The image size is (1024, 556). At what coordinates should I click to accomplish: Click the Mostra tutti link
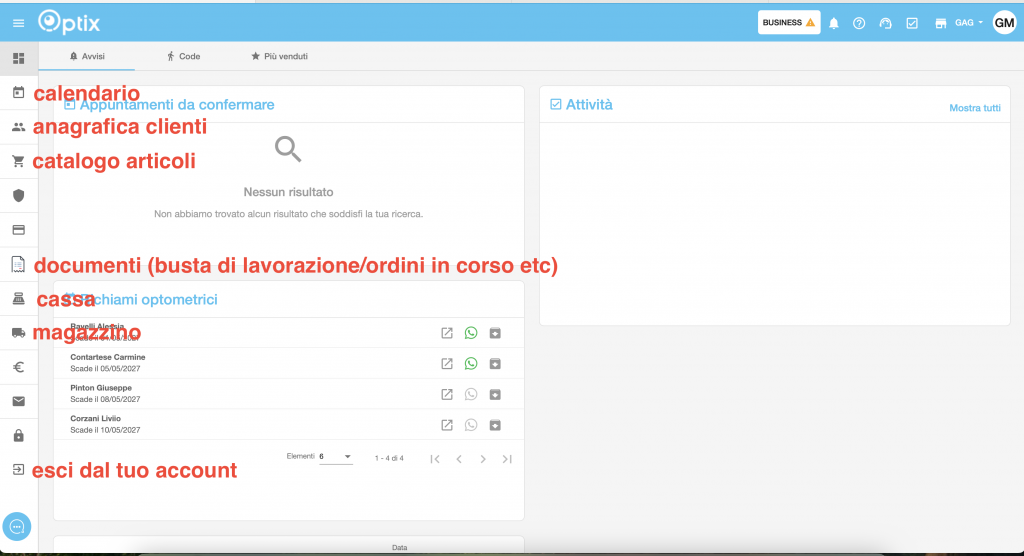pyautogui.click(x=974, y=108)
